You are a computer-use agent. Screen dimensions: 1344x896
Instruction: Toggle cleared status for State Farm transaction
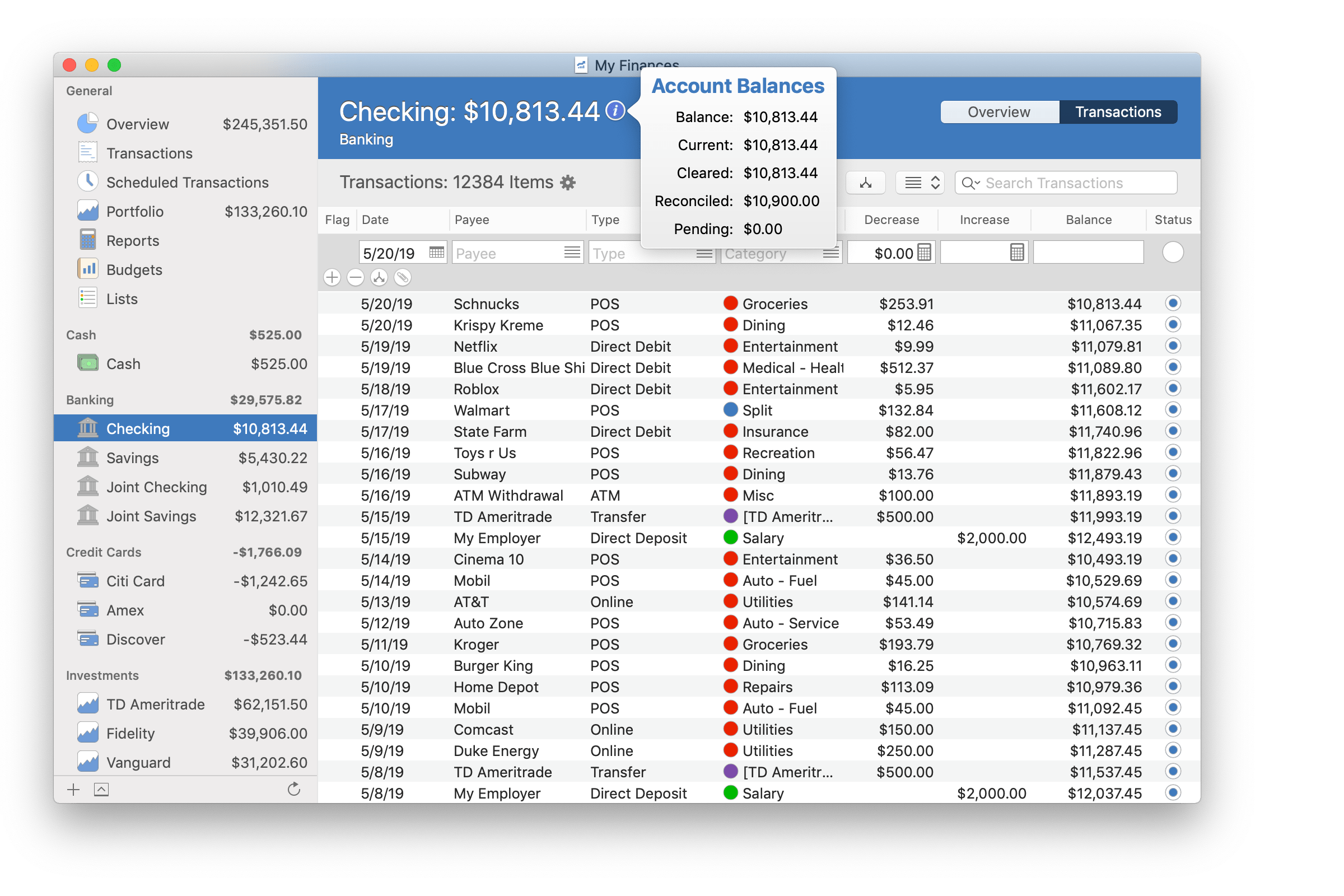tap(1173, 431)
